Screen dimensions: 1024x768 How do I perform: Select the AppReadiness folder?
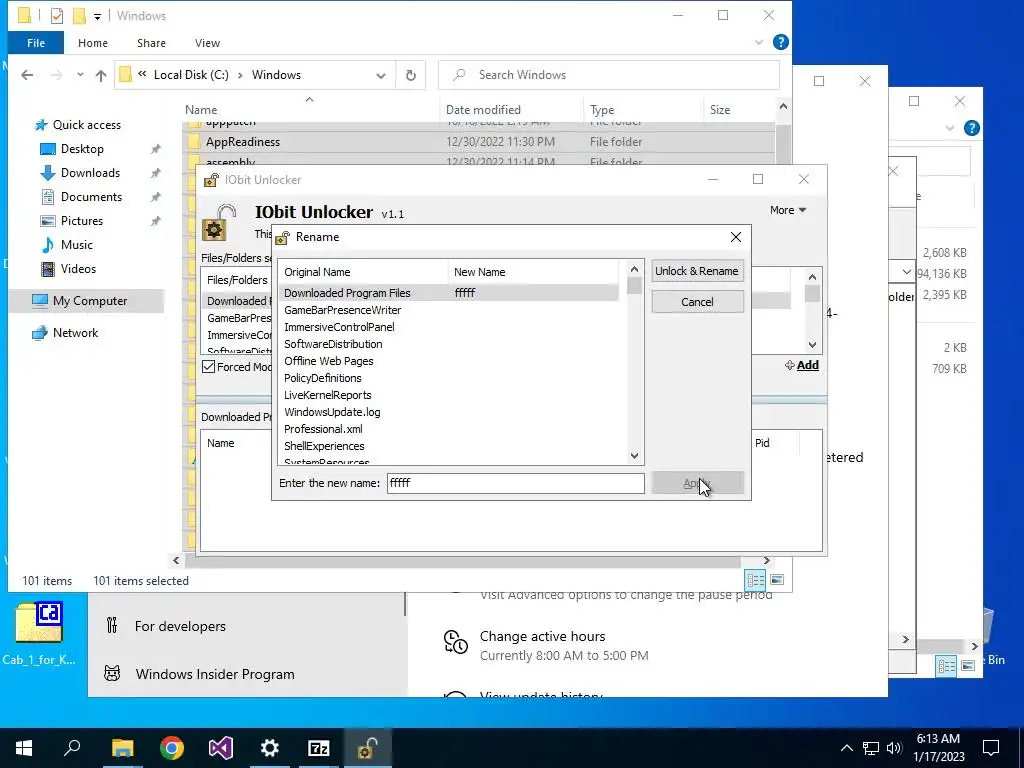tap(242, 142)
